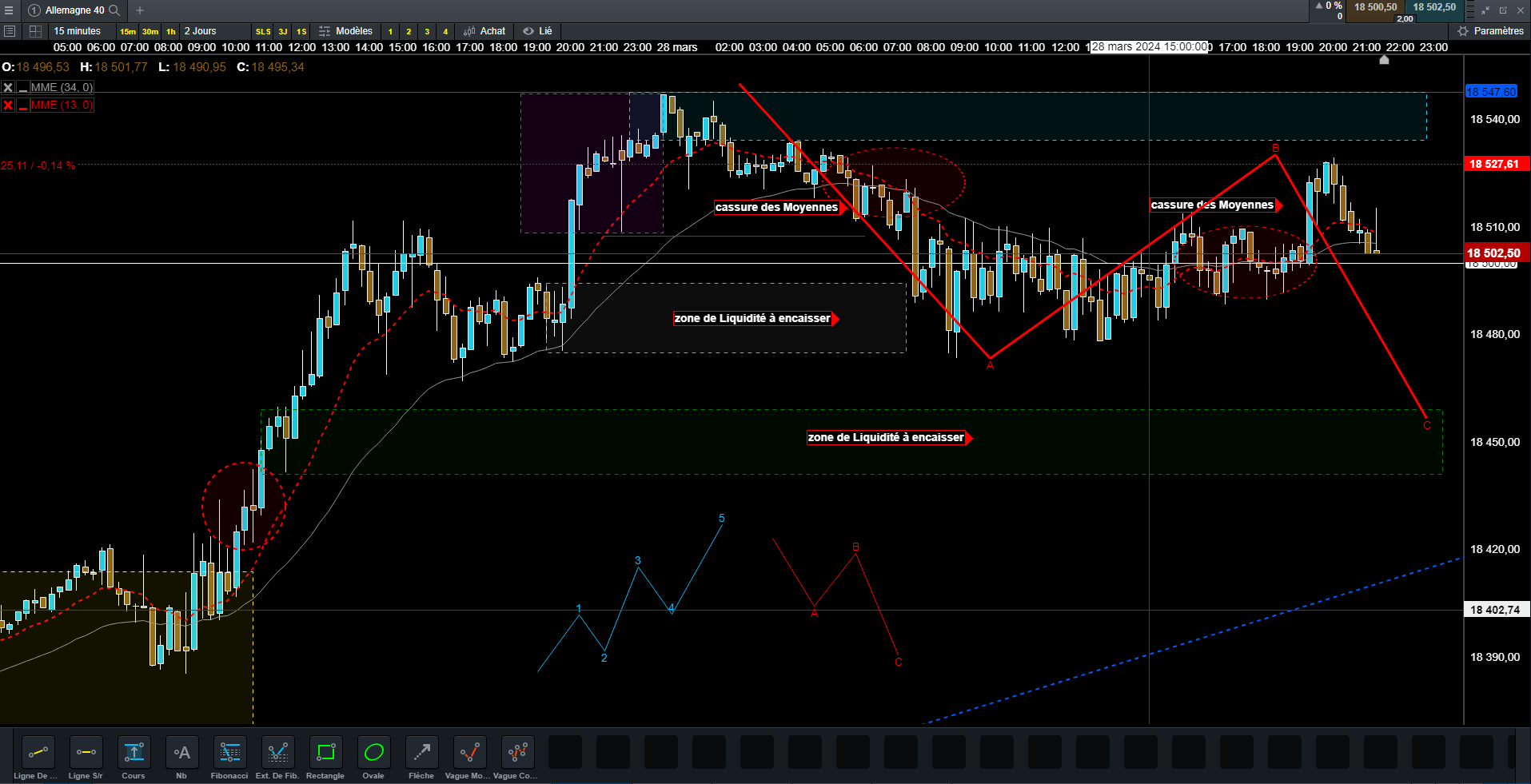Click the blue wave label 5

tap(721, 518)
